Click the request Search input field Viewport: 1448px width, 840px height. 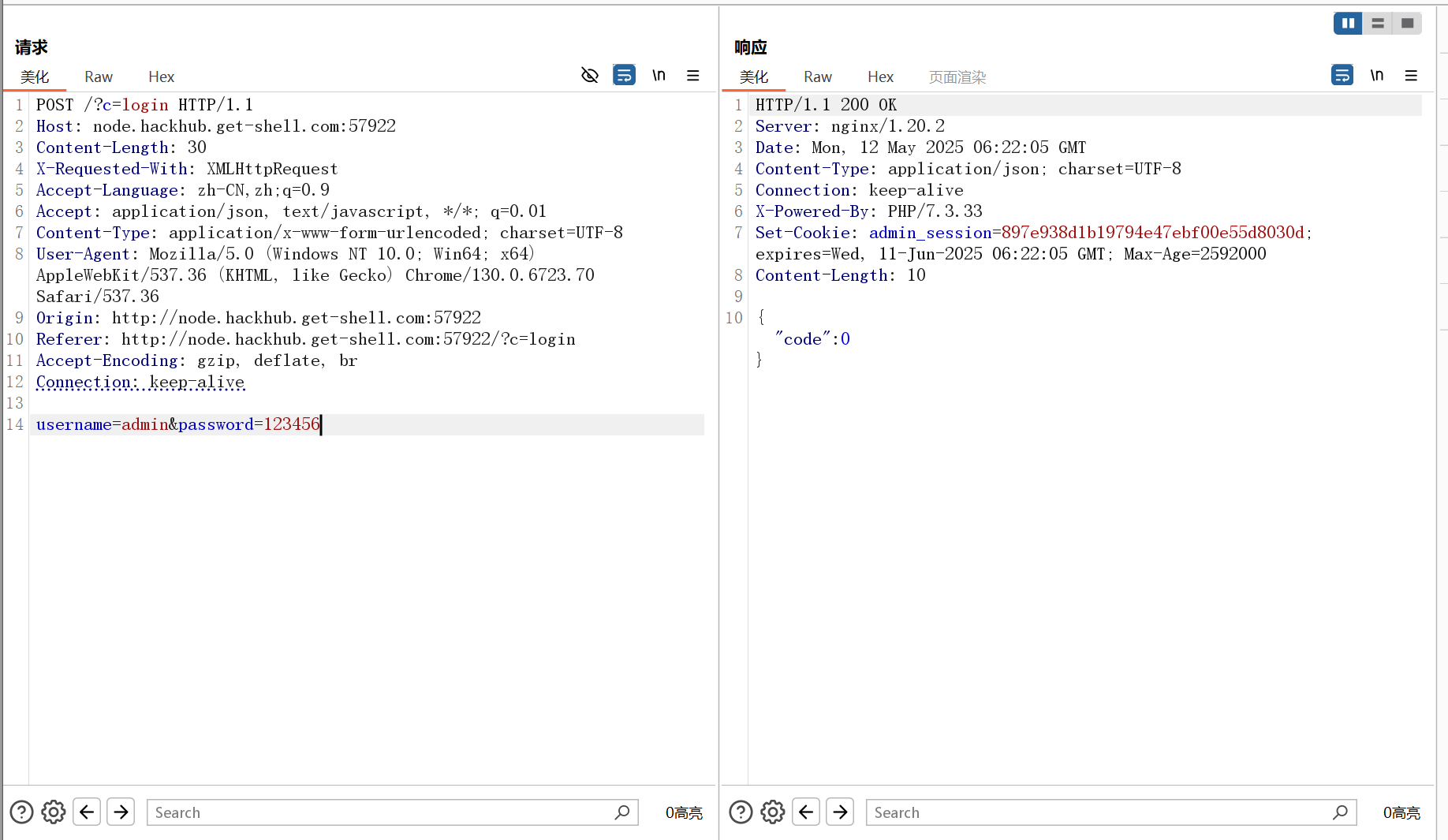(379, 812)
